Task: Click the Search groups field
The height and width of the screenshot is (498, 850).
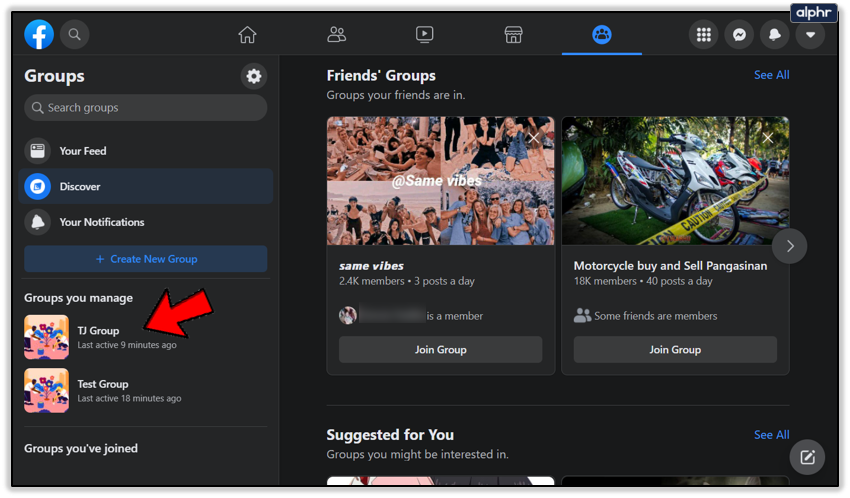Action: click(x=145, y=108)
